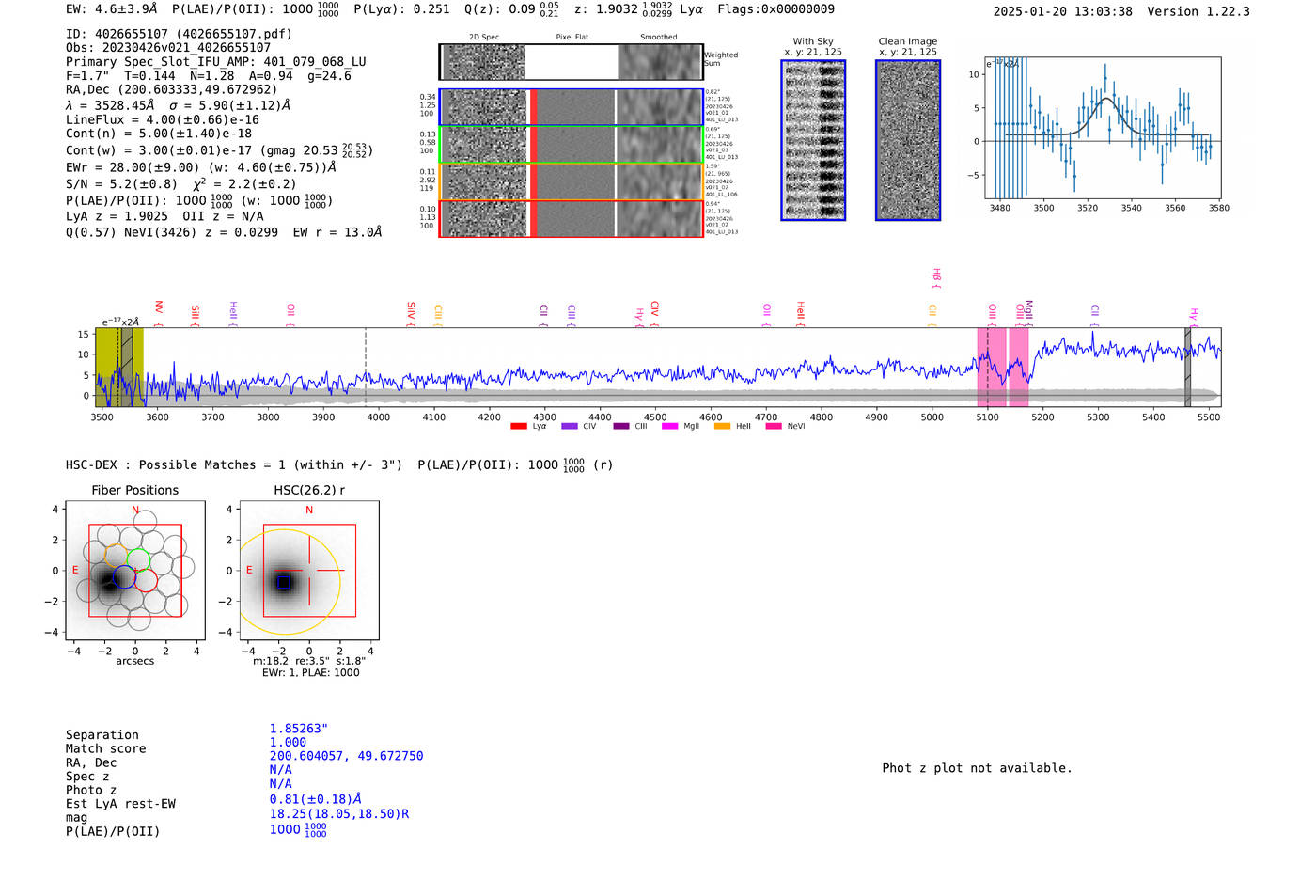Screen dimensions: 1316x896
Task: Click the Smoothed column header
Action: 658,37
